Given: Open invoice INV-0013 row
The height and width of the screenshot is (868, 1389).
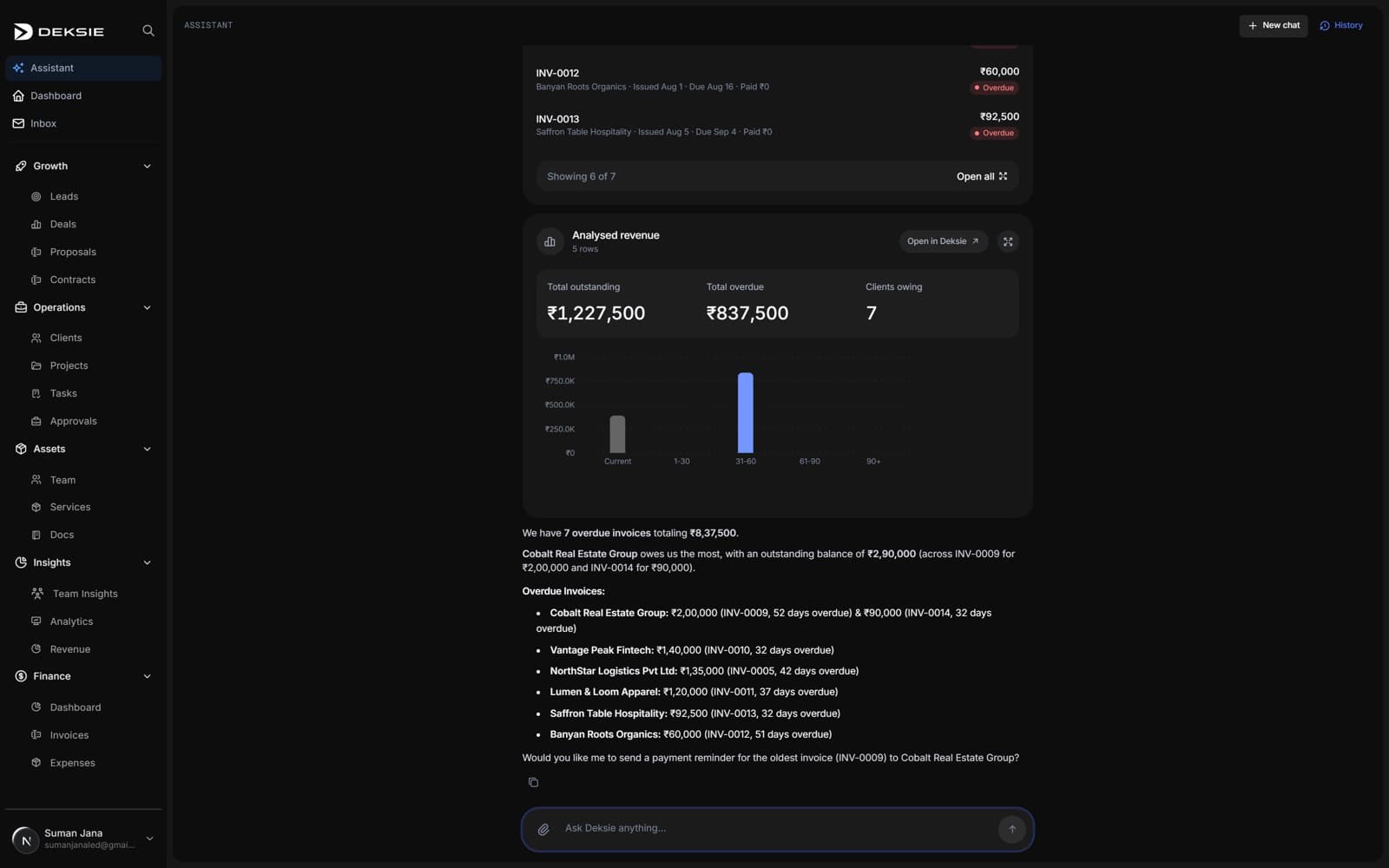Looking at the screenshot, I should [777, 124].
